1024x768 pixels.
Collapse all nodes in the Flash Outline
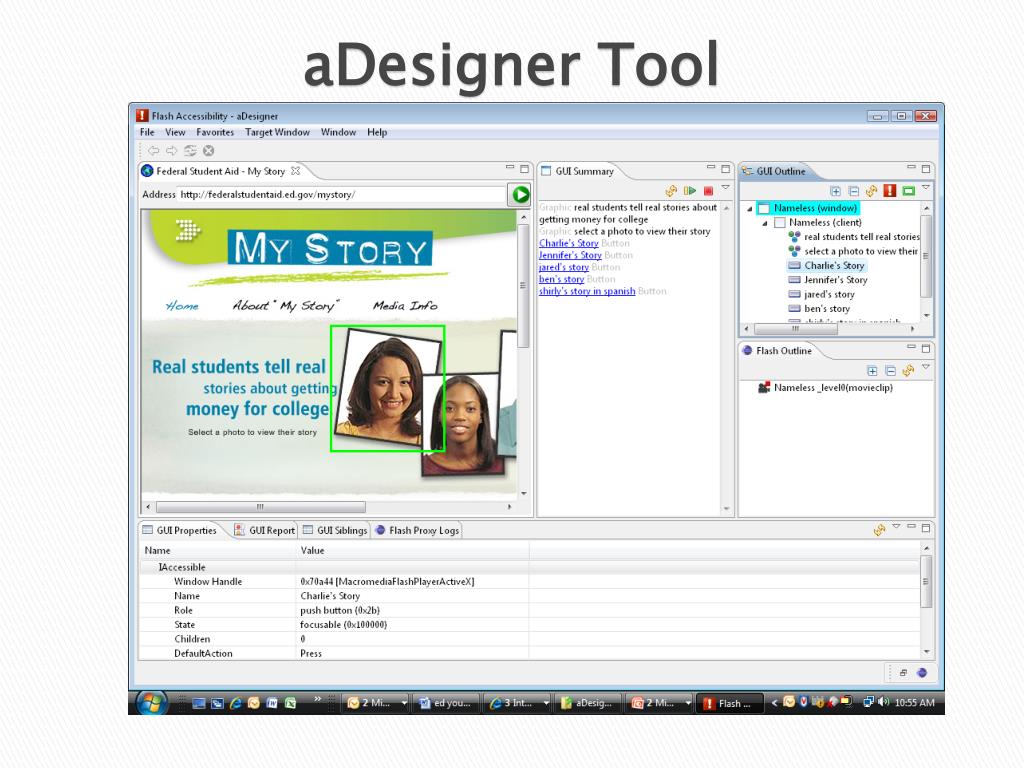click(x=890, y=370)
